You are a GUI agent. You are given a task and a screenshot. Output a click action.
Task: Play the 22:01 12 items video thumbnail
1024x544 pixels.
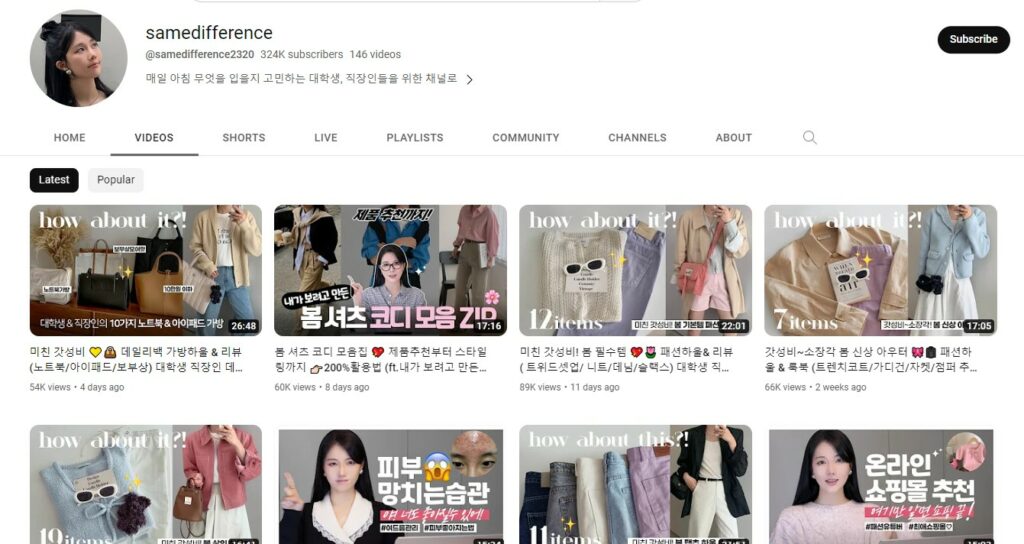(x=635, y=270)
